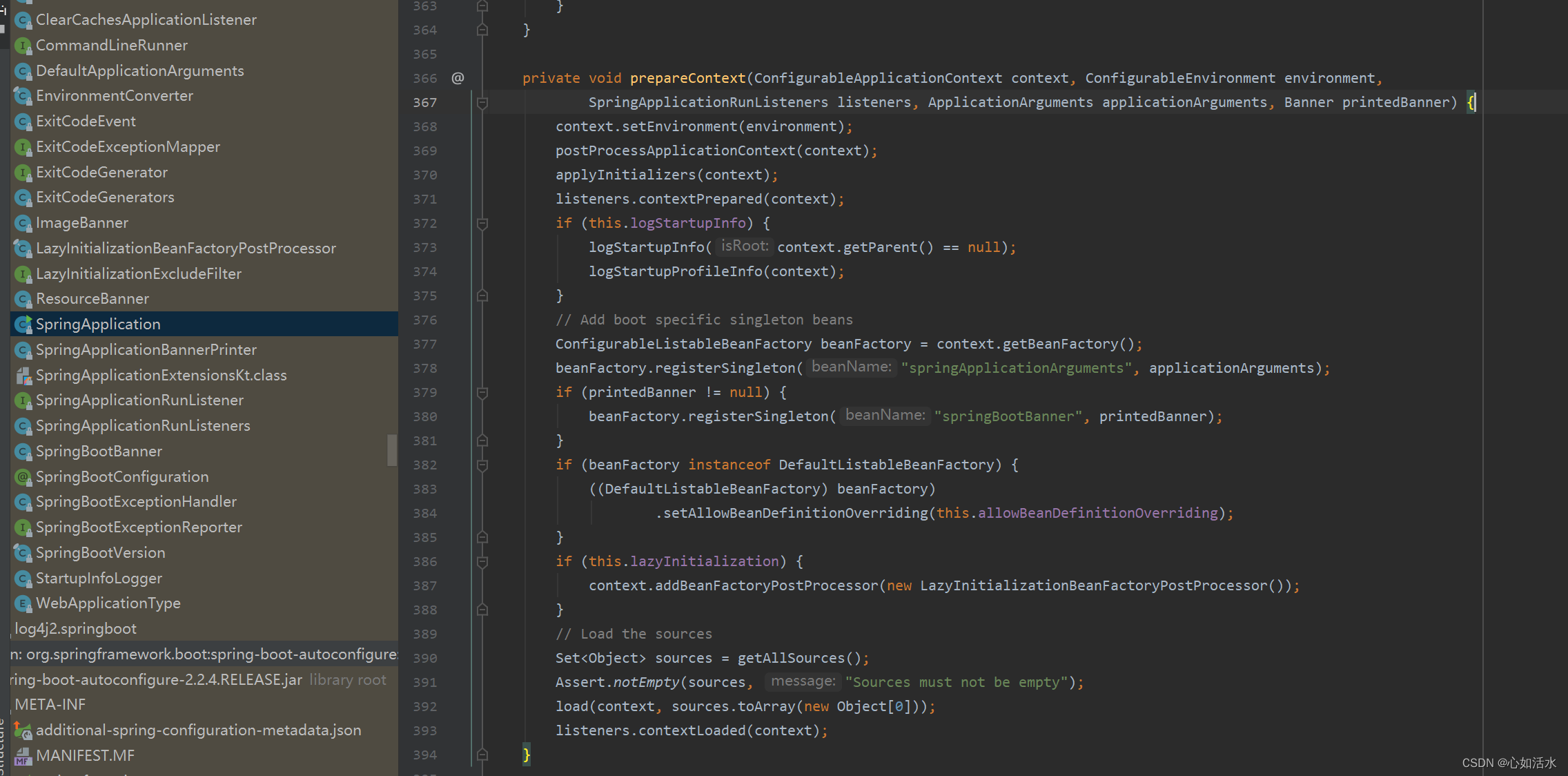Select the META-INF folder in the tree

click(x=50, y=705)
